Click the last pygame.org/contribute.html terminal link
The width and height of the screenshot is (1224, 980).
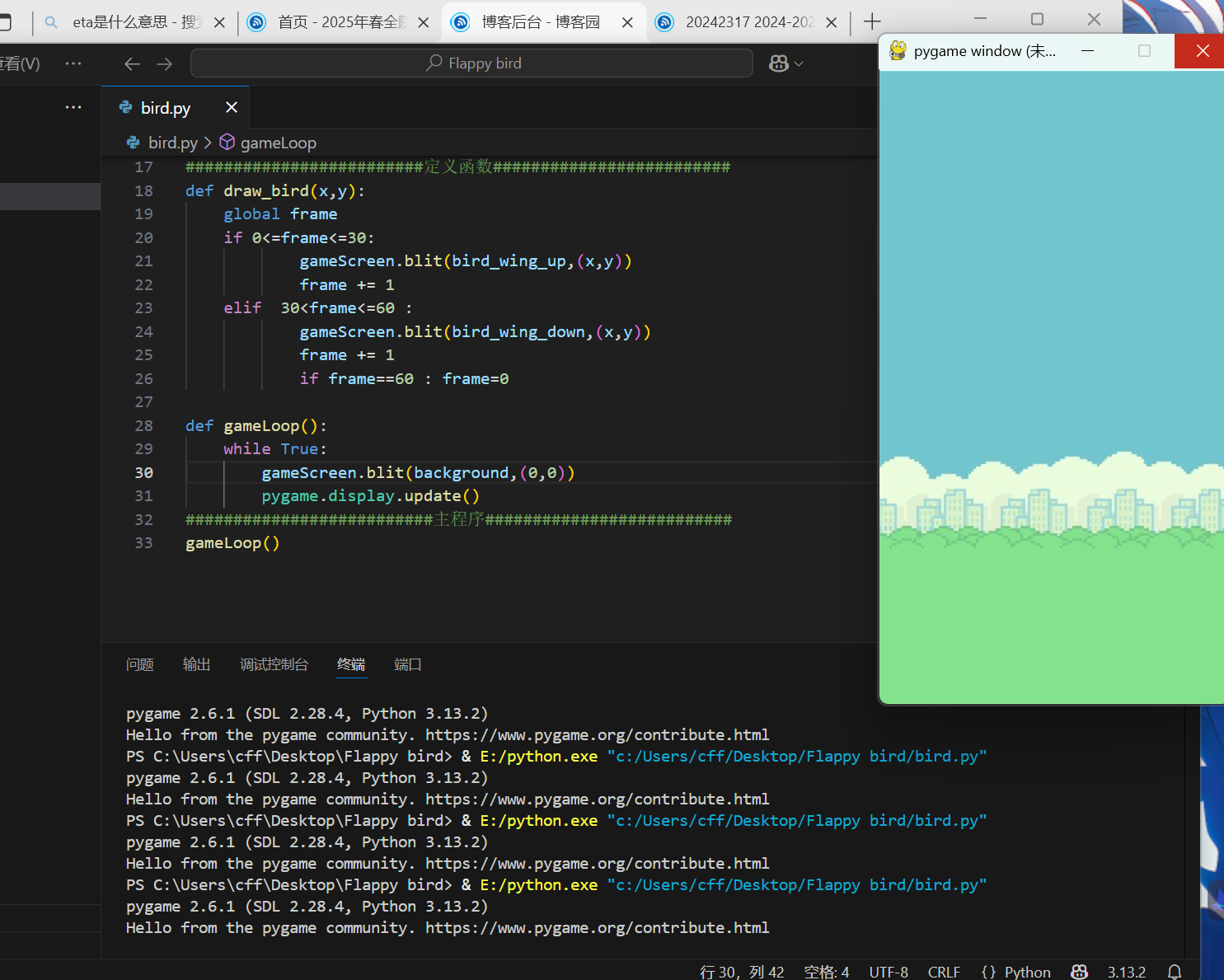click(x=598, y=927)
